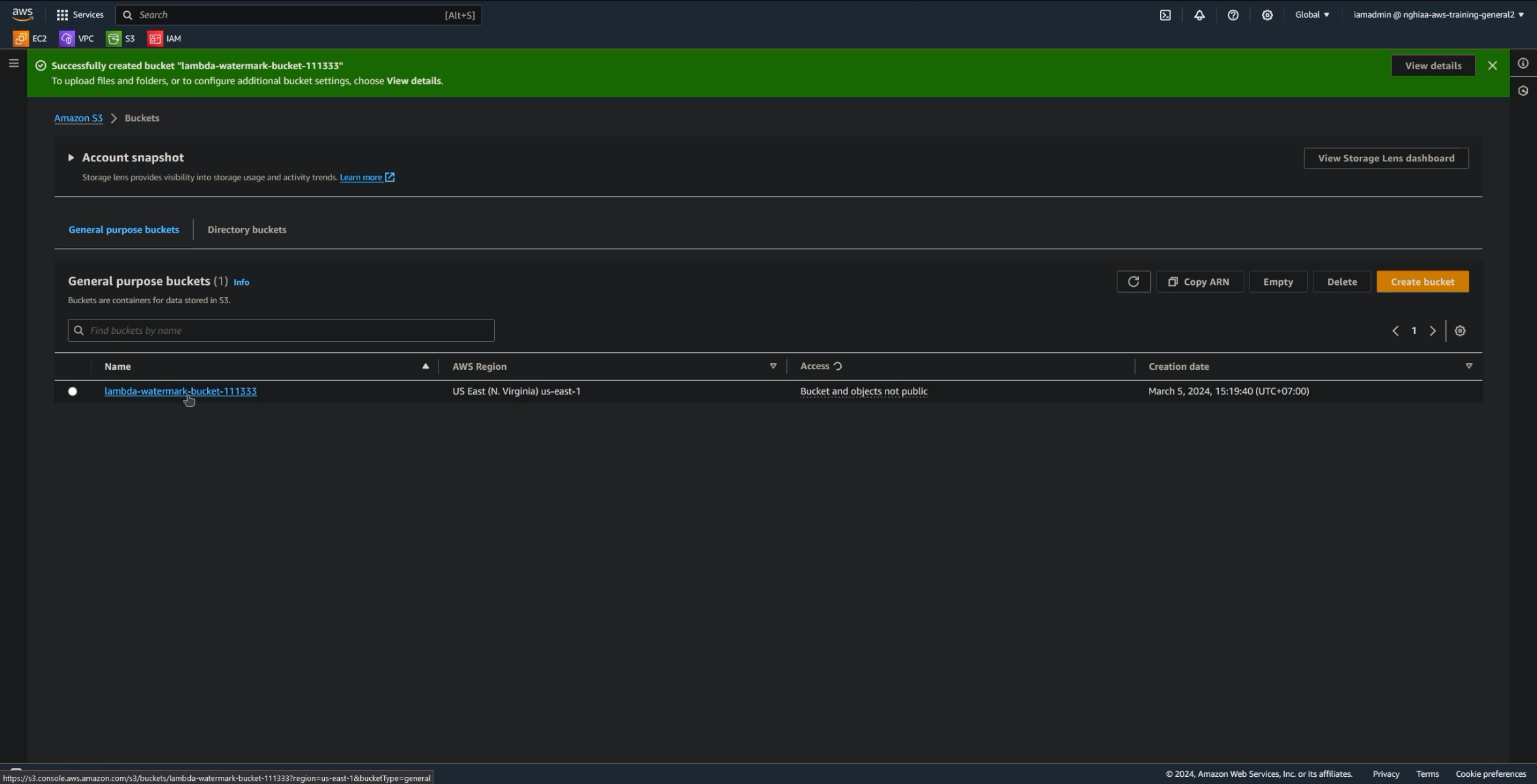Open the hexagon icon below info panel
1537x784 pixels.
1523,91
